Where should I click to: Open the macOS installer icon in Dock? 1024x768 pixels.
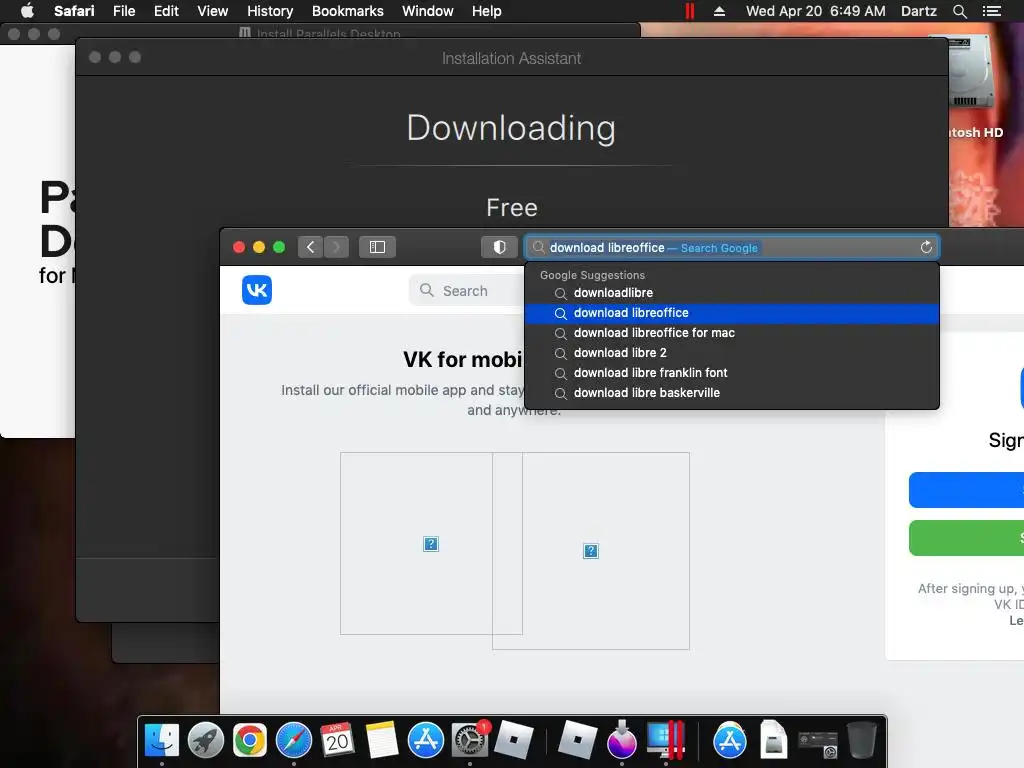(621, 741)
